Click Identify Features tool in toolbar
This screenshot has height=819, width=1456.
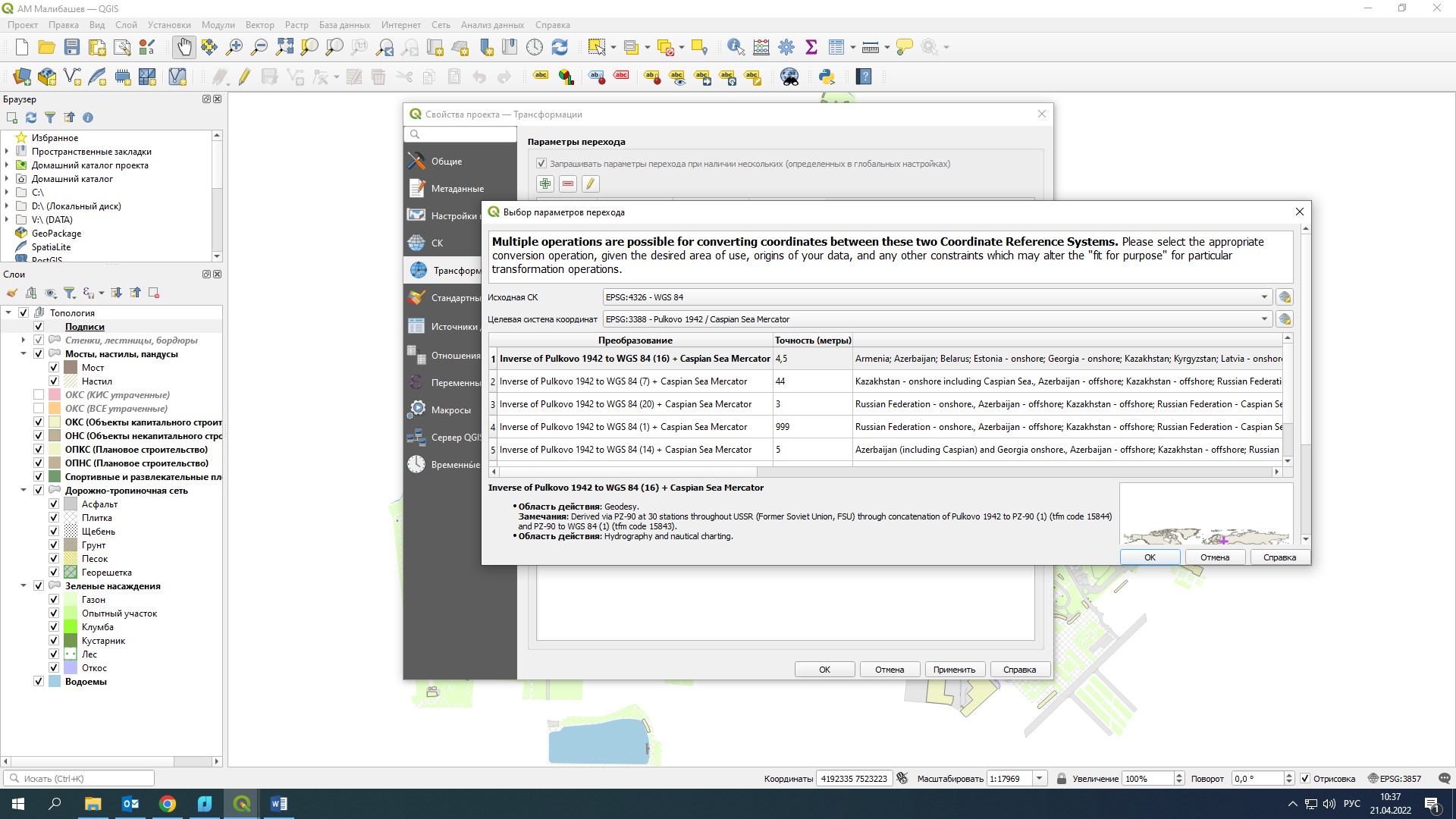click(735, 47)
